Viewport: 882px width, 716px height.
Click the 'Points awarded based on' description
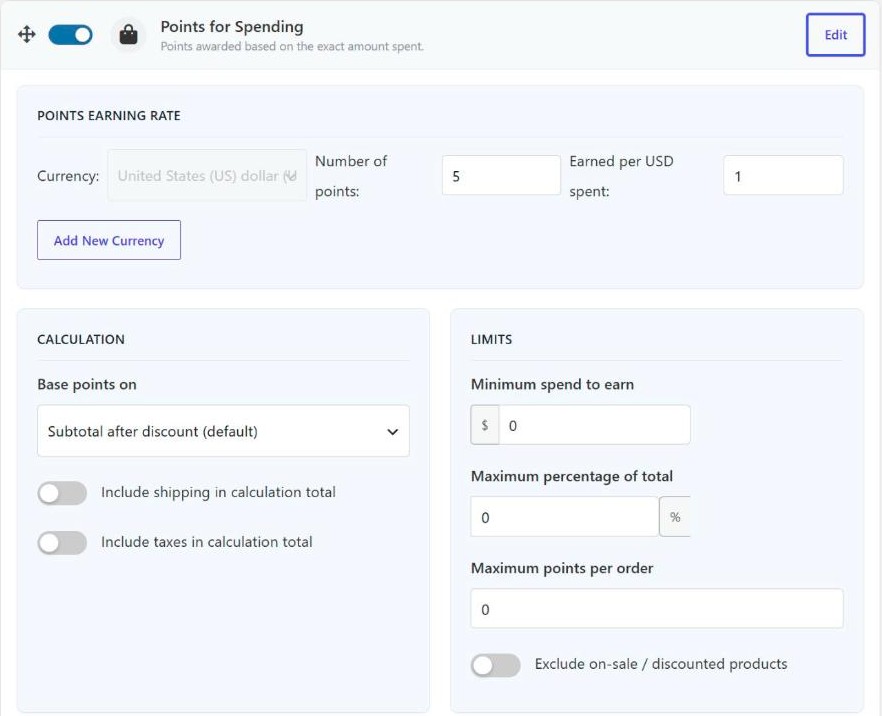pos(292,46)
